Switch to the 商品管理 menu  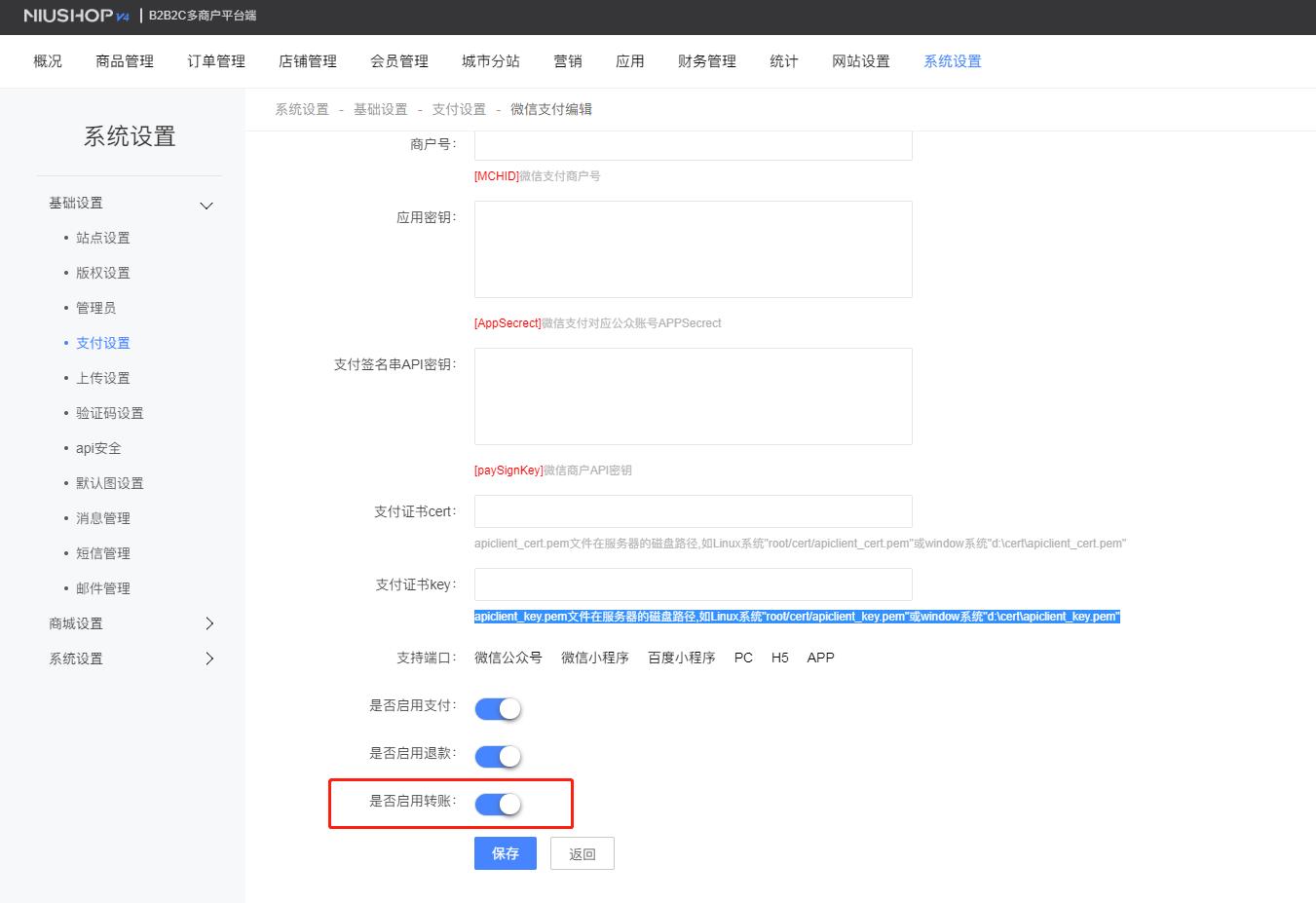(x=124, y=60)
